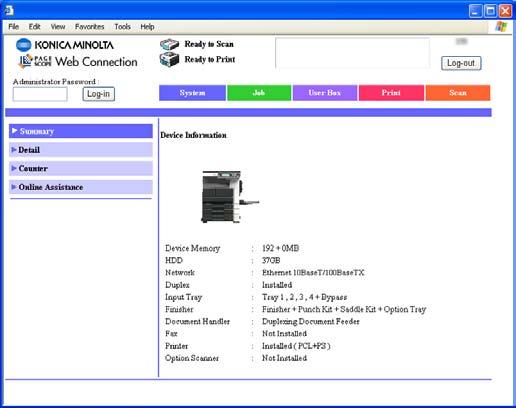Open the pink Print tab

point(391,93)
